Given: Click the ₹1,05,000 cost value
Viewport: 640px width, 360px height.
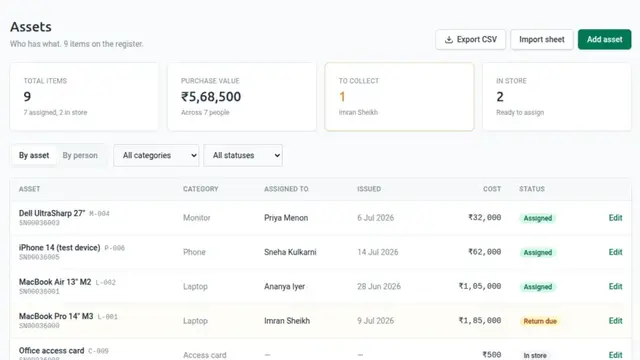Looking at the screenshot, I should 480,286.
